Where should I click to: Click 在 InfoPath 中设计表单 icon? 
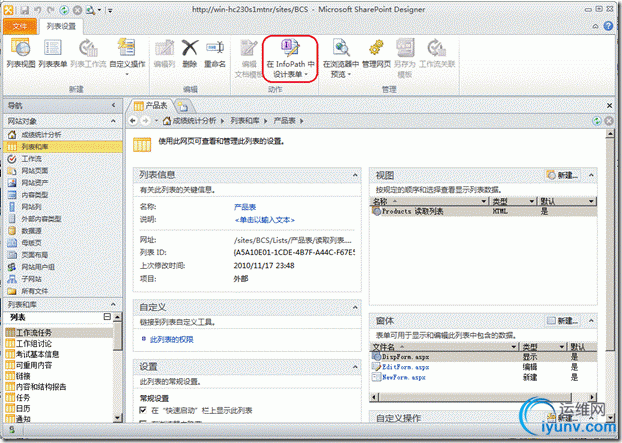290,58
